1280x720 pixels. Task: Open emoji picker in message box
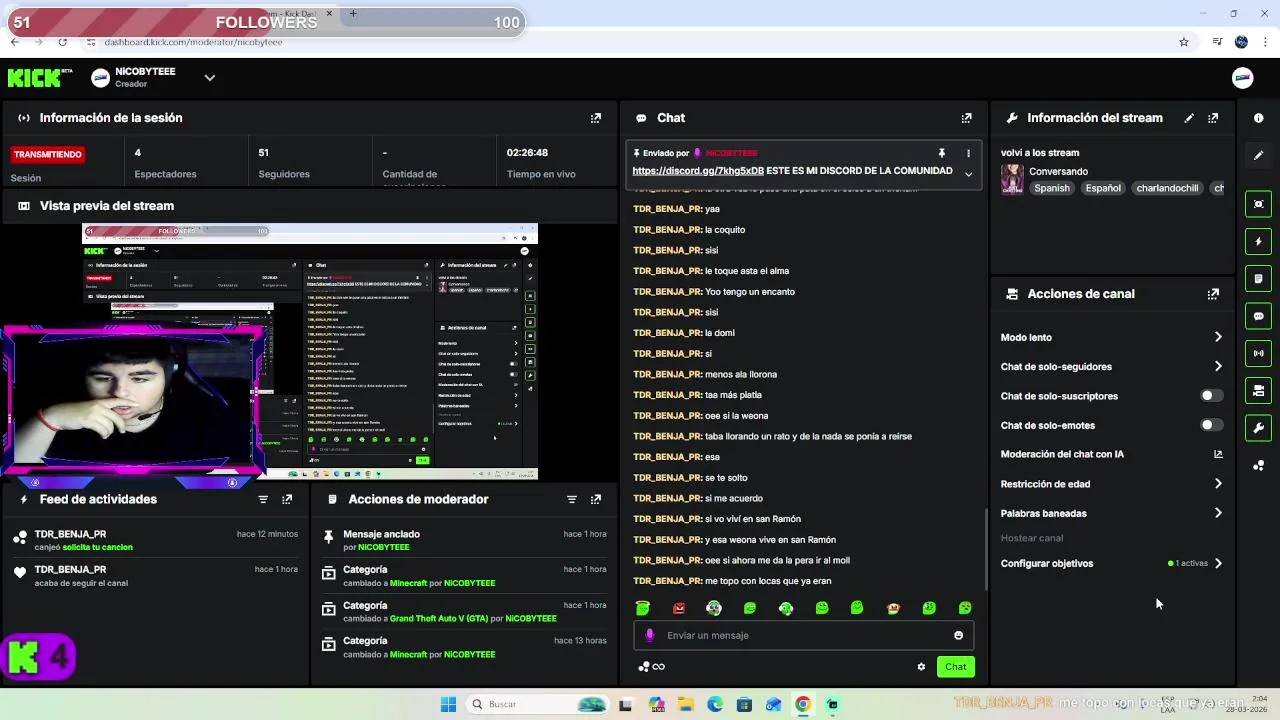click(958, 635)
